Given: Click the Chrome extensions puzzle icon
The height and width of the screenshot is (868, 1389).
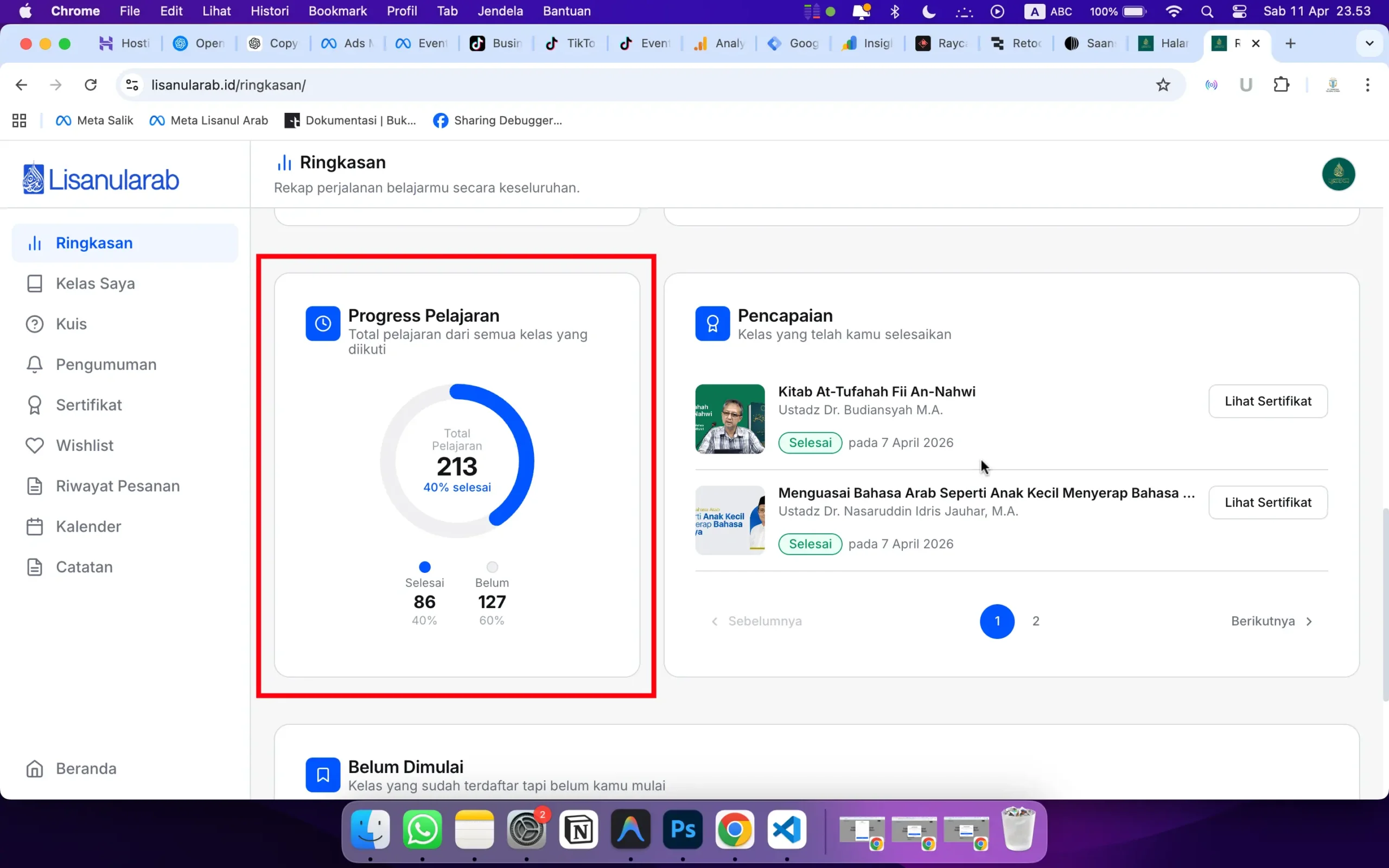Looking at the screenshot, I should [1282, 85].
